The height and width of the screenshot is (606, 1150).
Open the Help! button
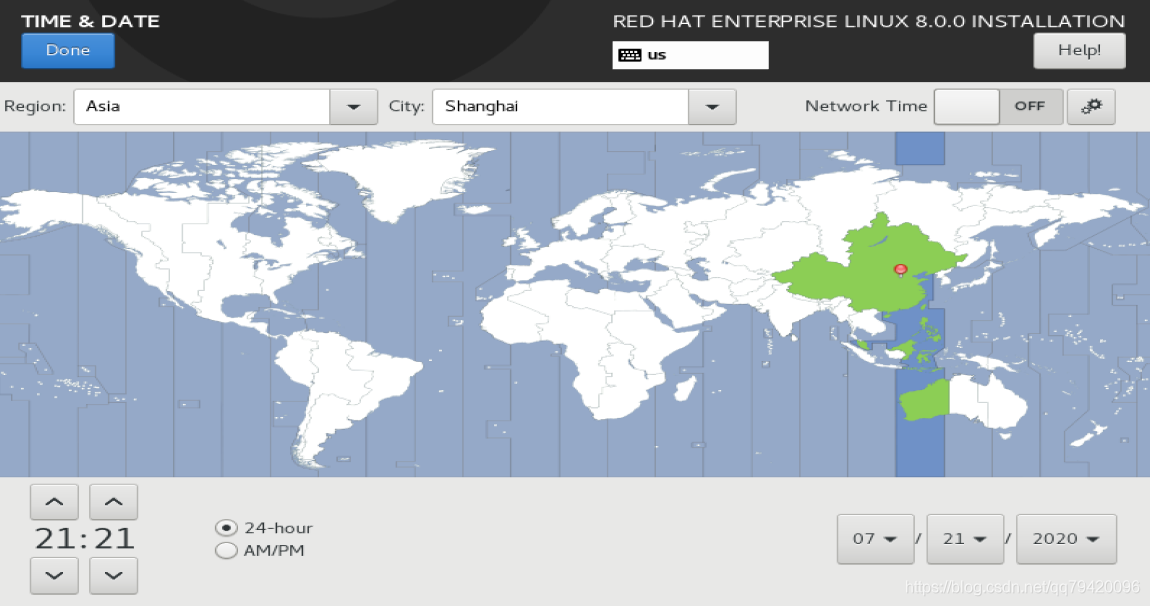(1079, 51)
